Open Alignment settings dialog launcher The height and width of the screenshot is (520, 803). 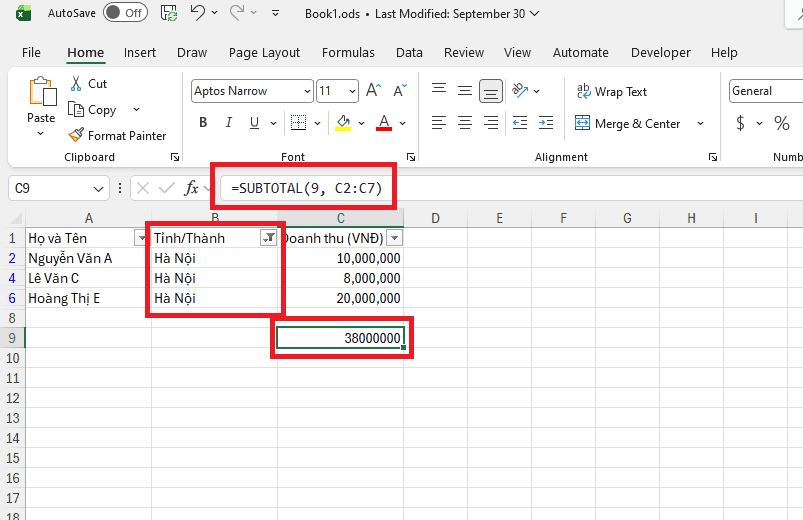(x=713, y=157)
